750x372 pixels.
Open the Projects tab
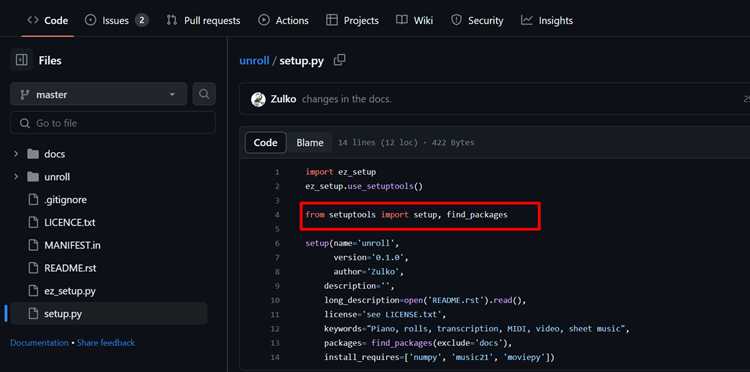(x=352, y=21)
